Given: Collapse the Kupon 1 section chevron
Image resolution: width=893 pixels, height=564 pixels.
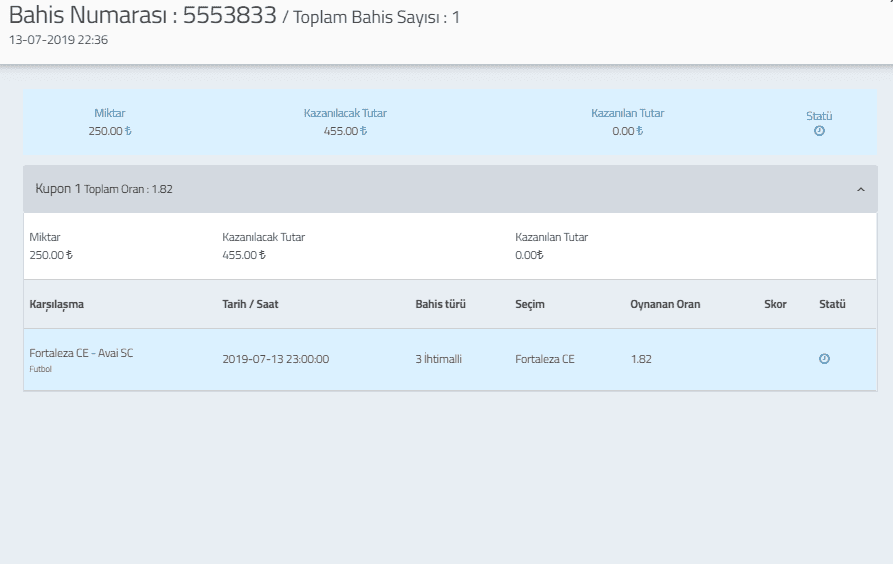Looking at the screenshot, I should tap(861, 190).
